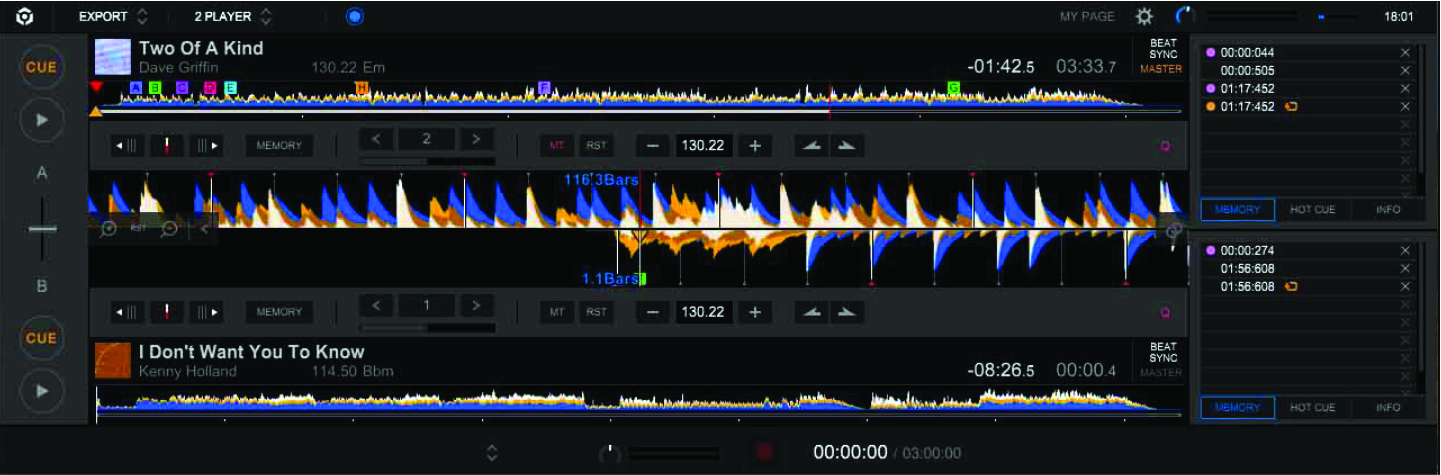Click the deck B record button
Screen dimensions: 1441x475
point(765,453)
